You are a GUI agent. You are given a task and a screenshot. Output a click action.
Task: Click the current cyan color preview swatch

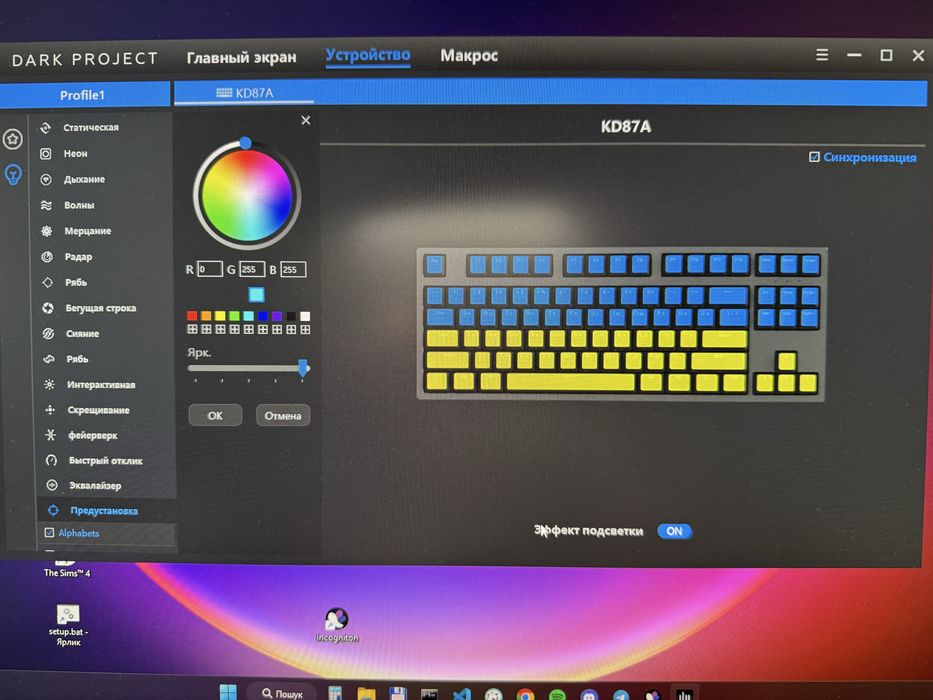pyautogui.click(x=256, y=294)
